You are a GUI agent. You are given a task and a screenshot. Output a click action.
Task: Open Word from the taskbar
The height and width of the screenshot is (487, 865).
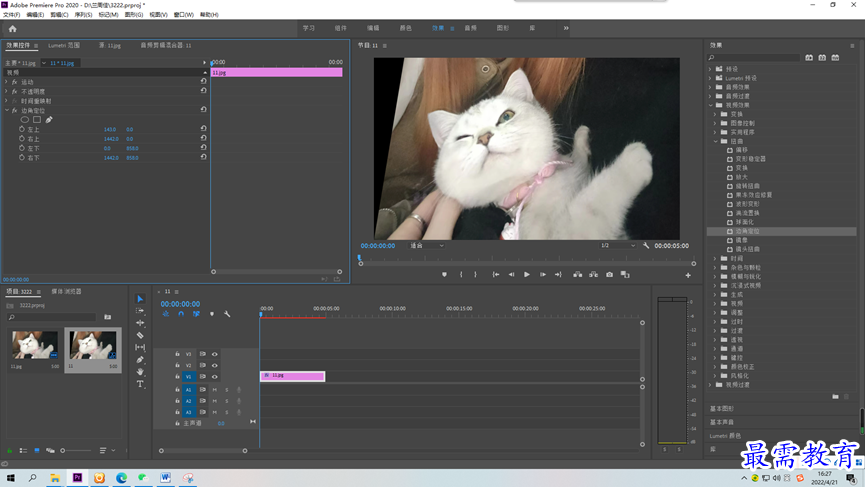point(165,478)
